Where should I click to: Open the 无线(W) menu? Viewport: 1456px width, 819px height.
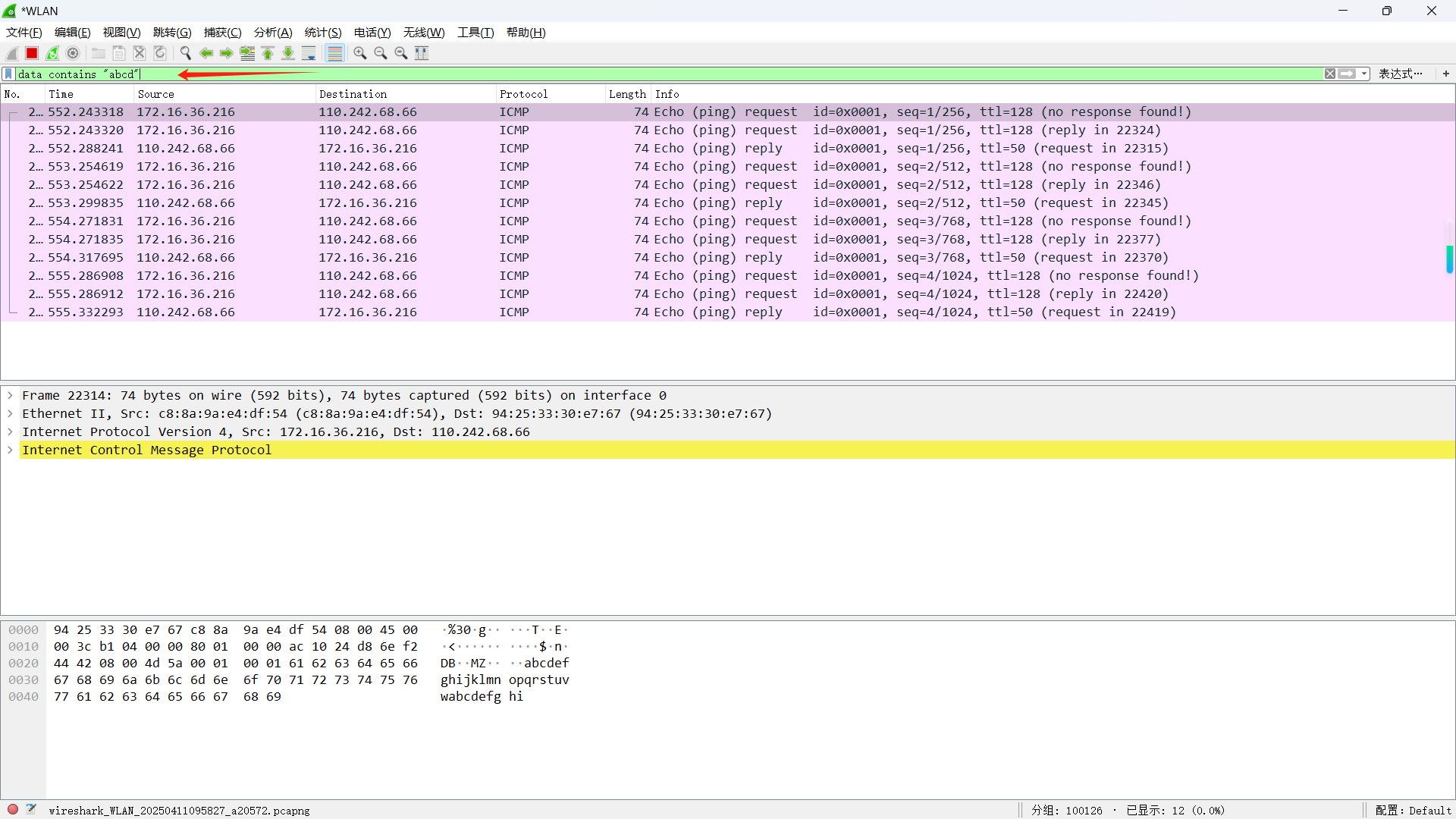click(423, 33)
